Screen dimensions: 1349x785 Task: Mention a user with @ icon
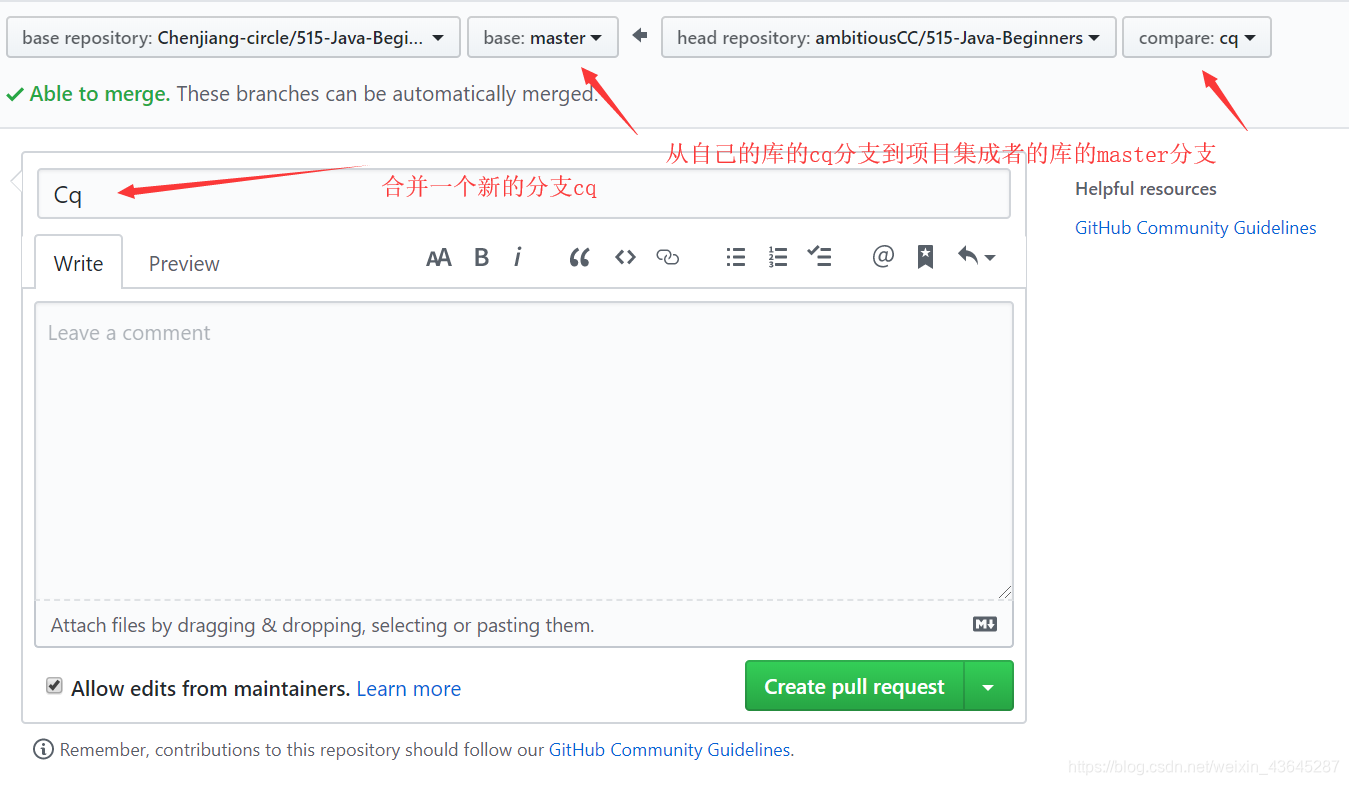883,257
